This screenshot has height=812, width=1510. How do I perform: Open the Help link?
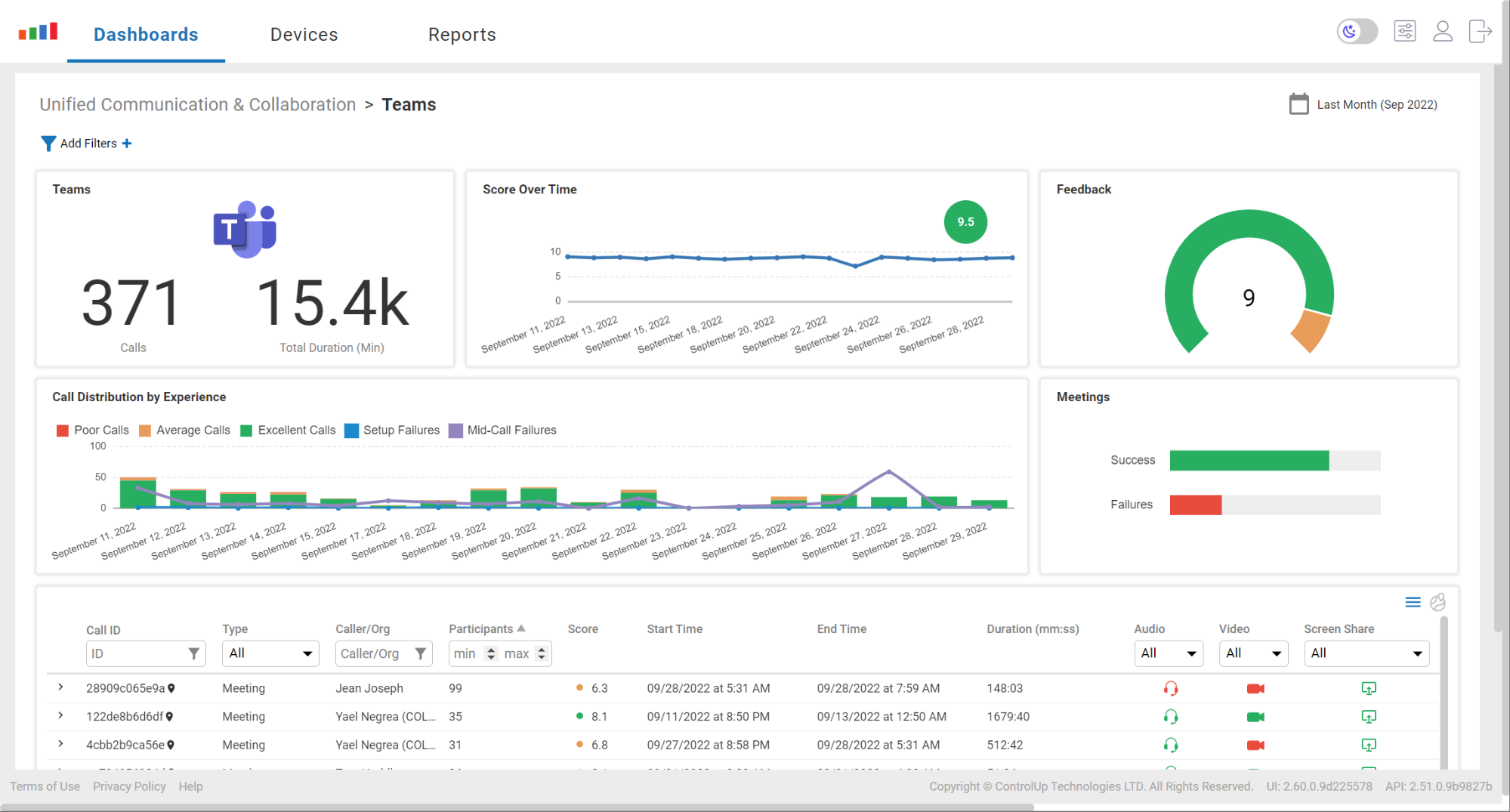coord(190,786)
